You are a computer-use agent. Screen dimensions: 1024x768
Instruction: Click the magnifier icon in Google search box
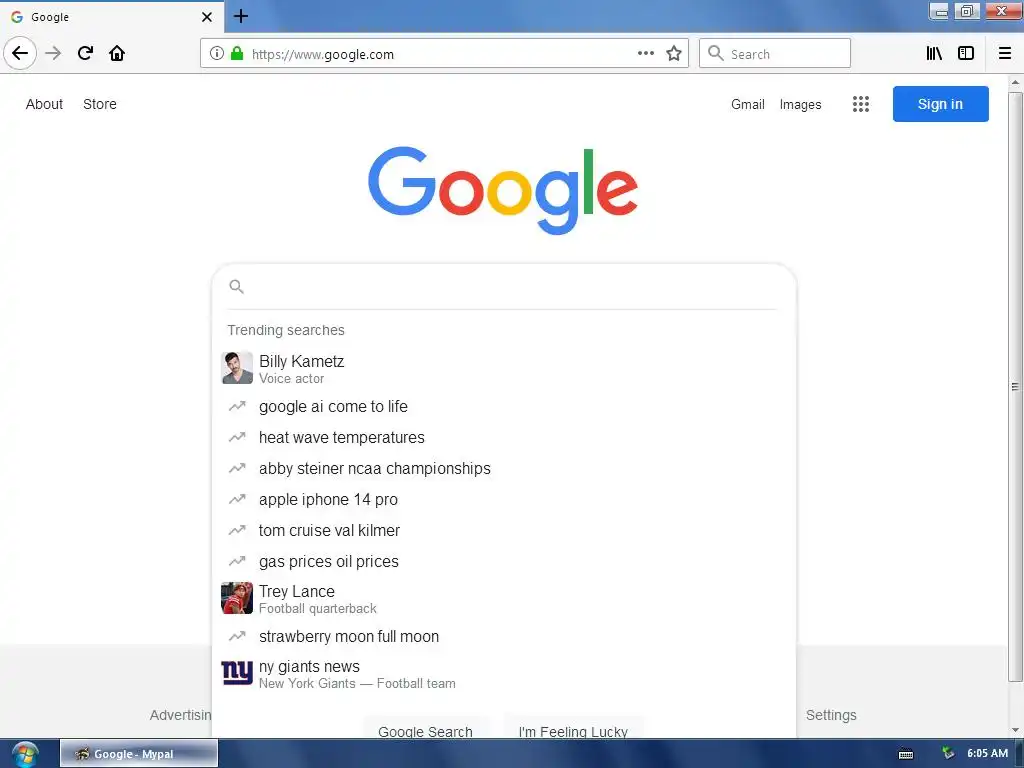tap(236, 287)
